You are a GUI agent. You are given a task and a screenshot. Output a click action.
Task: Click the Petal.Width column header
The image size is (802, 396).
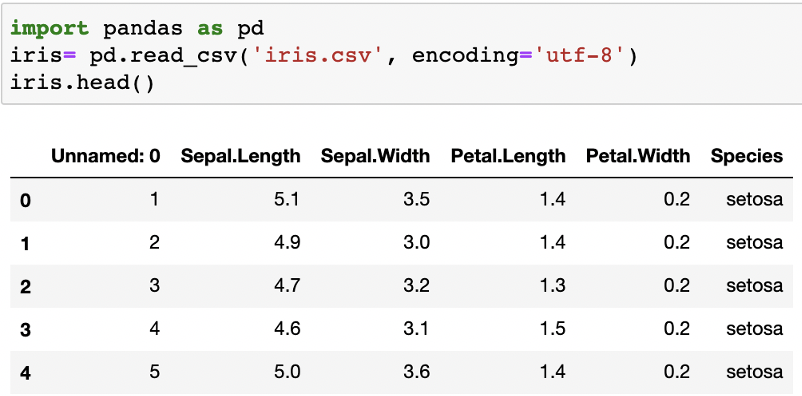coord(638,156)
